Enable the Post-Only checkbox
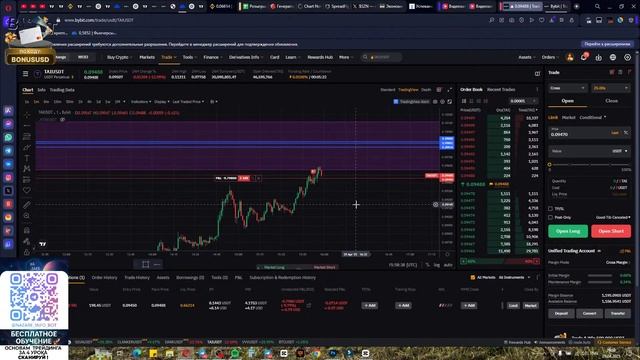The width and height of the screenshot is (640, 360). pyautogui.click(x=550, y=218)
